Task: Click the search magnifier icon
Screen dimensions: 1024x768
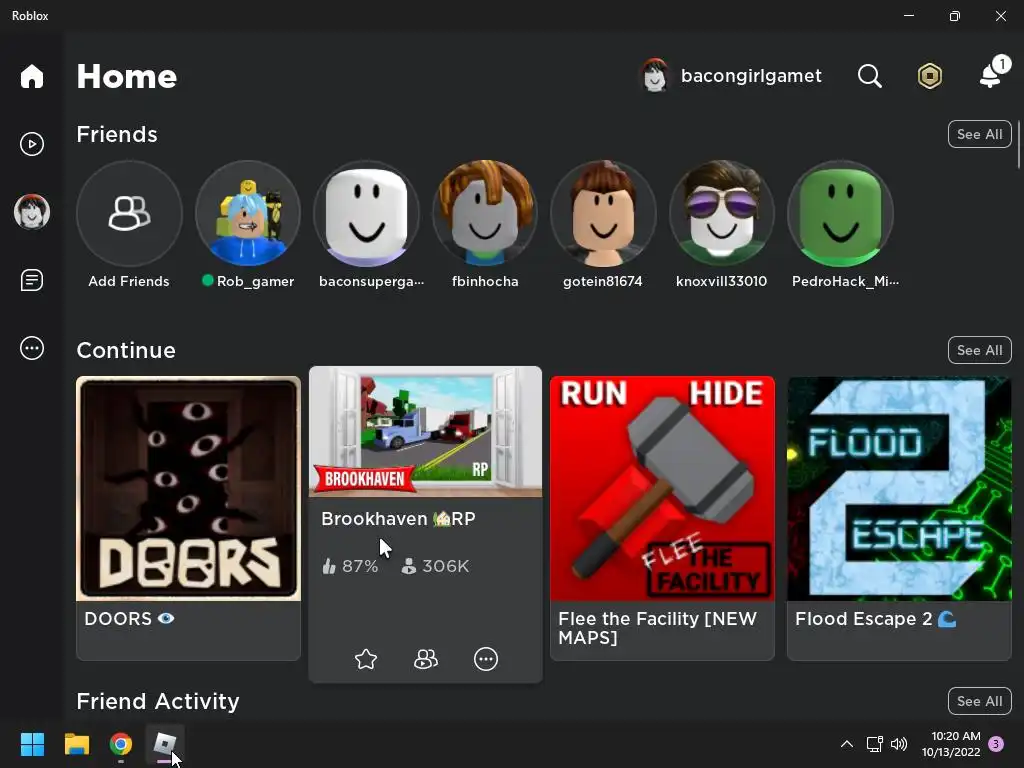Action: click(x=869, y=76)
